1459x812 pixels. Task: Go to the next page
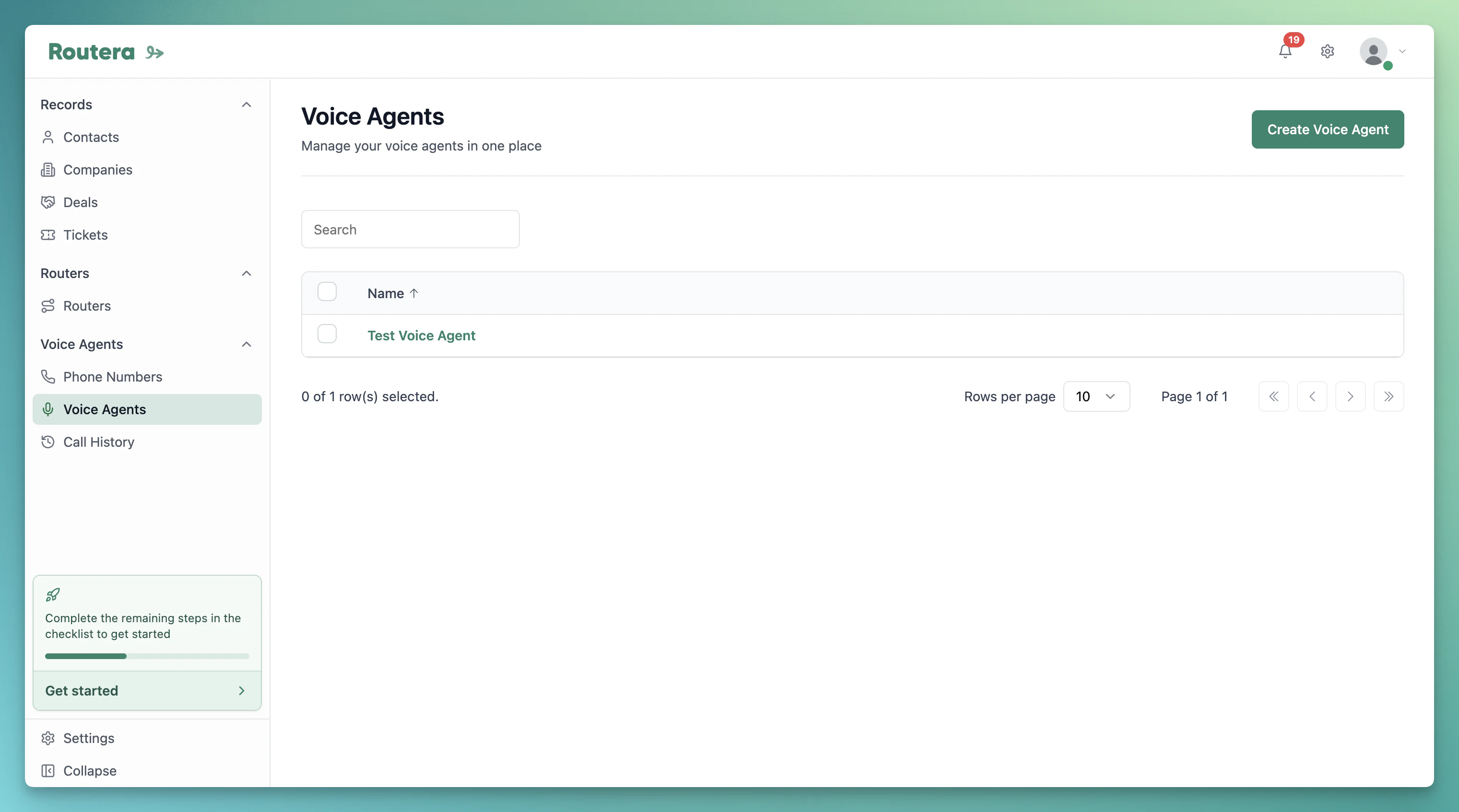click(x=1350, y=396)
